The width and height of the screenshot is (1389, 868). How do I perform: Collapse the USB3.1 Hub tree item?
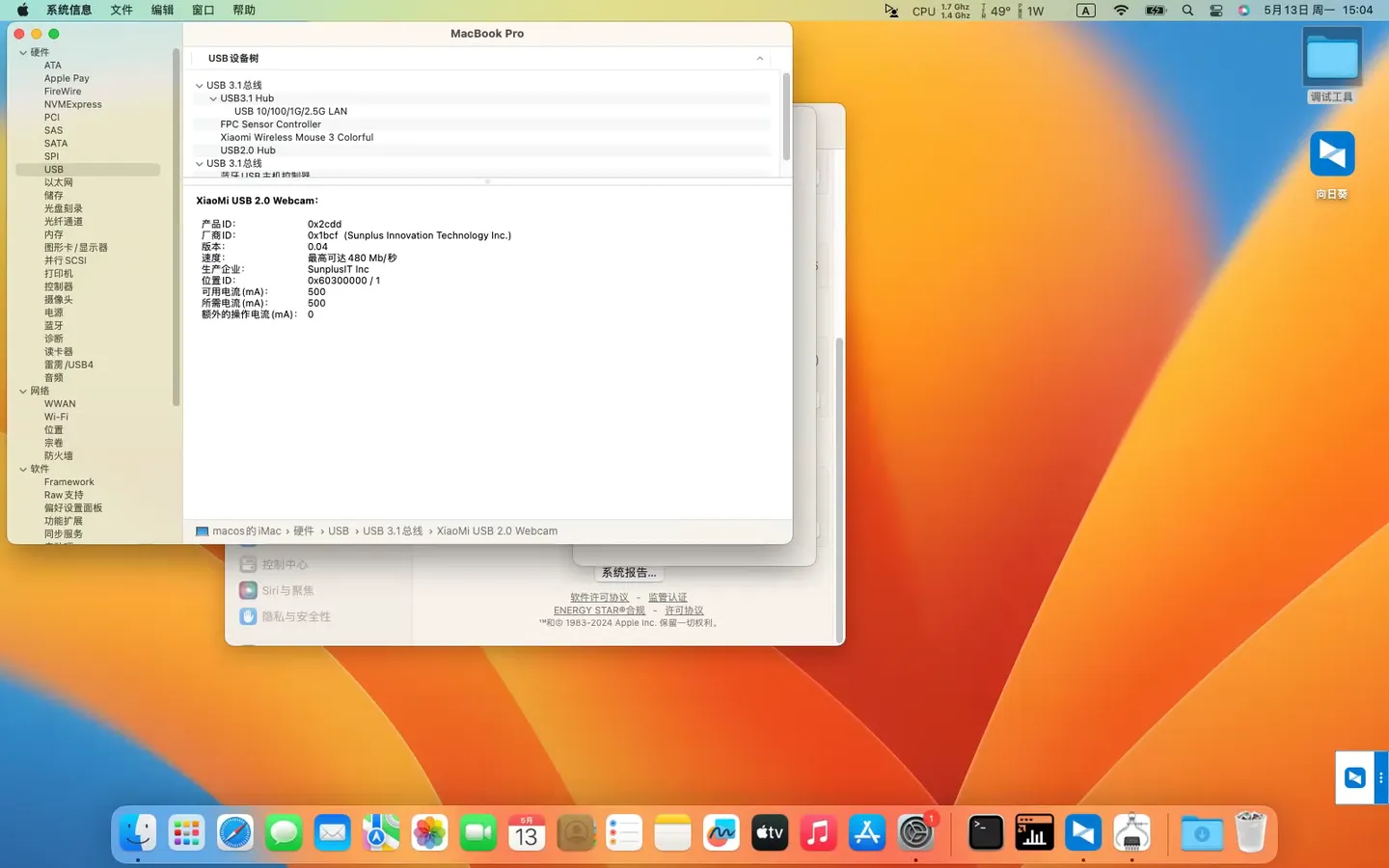pos(213,98)
